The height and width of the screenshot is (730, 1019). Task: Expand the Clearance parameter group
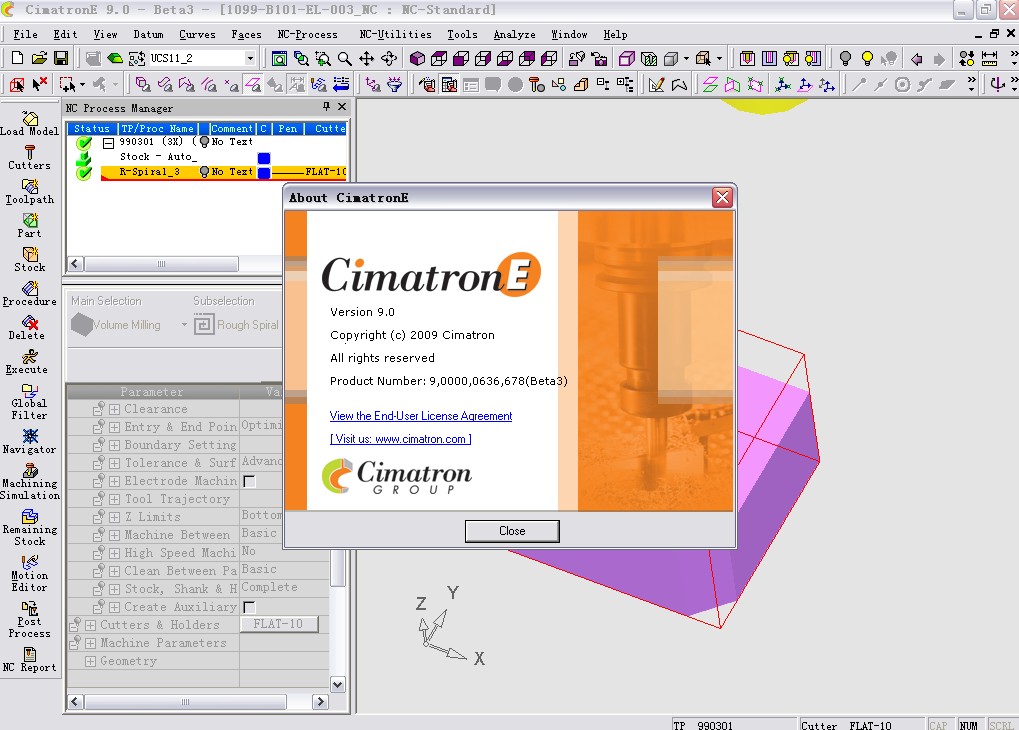point(114,409)
